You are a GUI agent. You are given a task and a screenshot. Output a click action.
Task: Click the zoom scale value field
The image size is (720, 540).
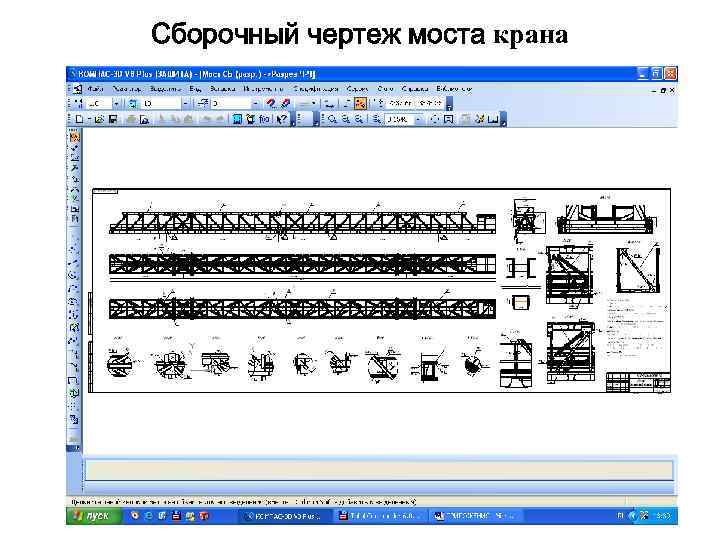pos(399,119)
